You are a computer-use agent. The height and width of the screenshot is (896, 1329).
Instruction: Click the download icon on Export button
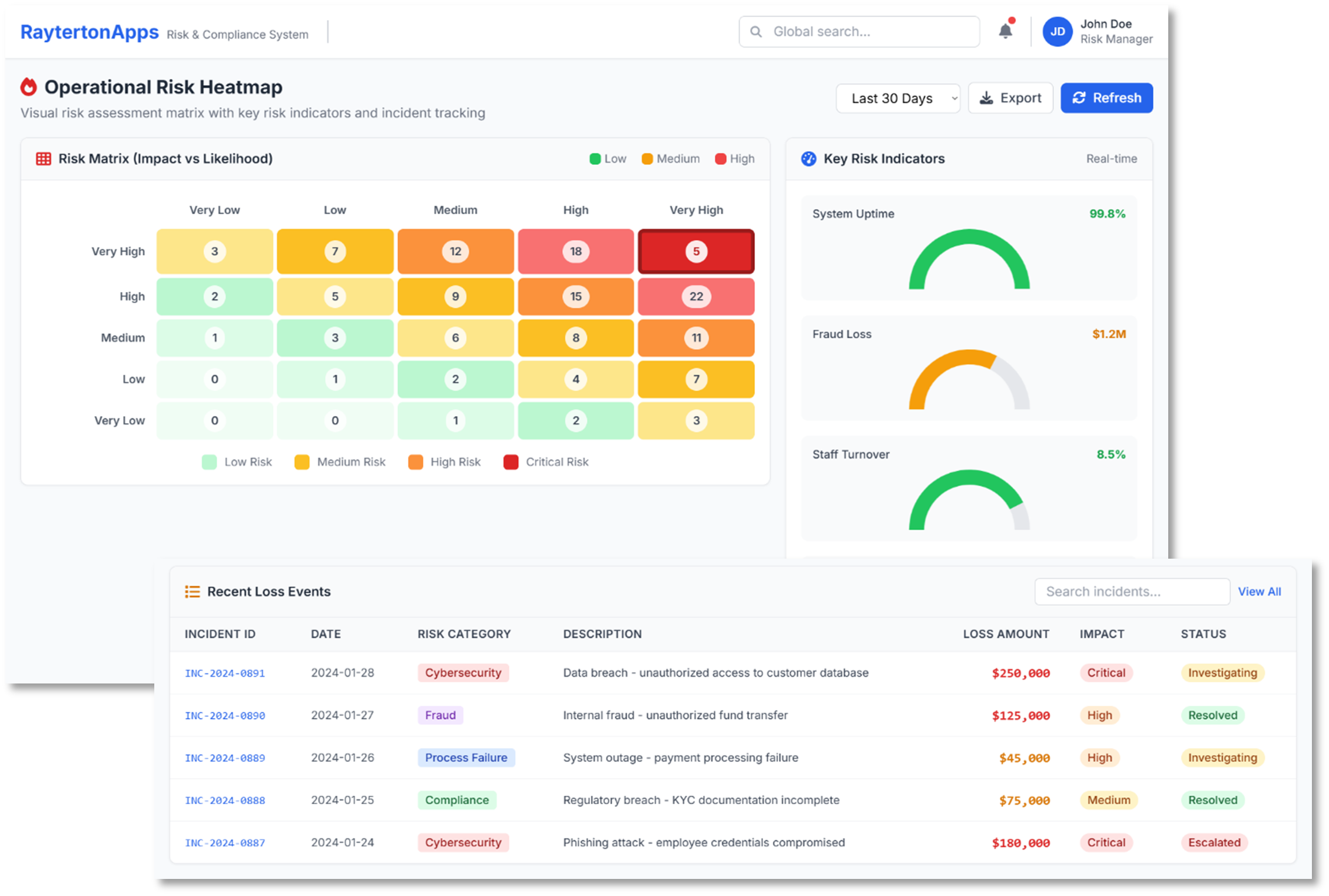[x=986, y=98]
